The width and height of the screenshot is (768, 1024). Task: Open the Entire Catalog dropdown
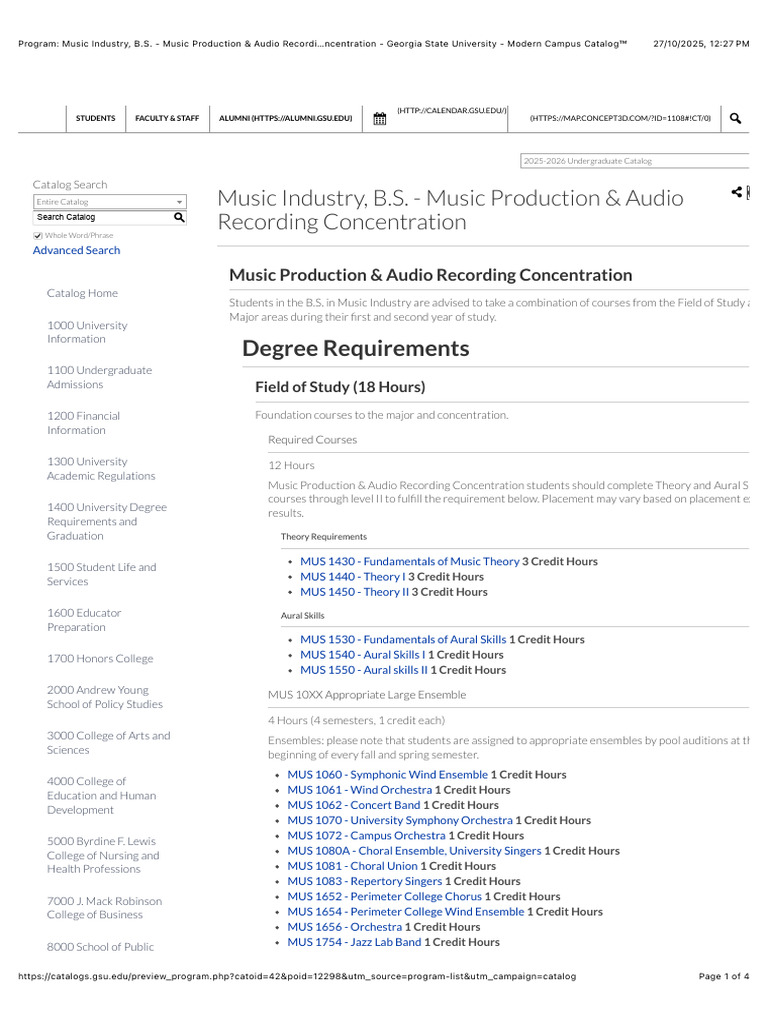click(110, 202)
